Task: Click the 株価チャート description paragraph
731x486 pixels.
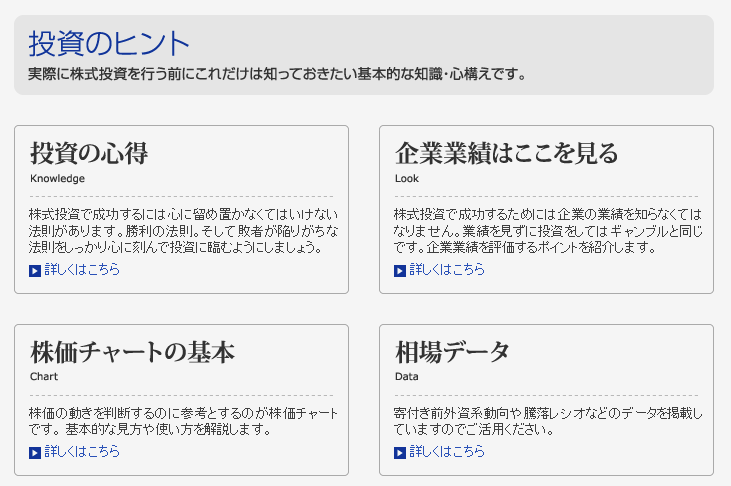Action: (x=183, y=421)
